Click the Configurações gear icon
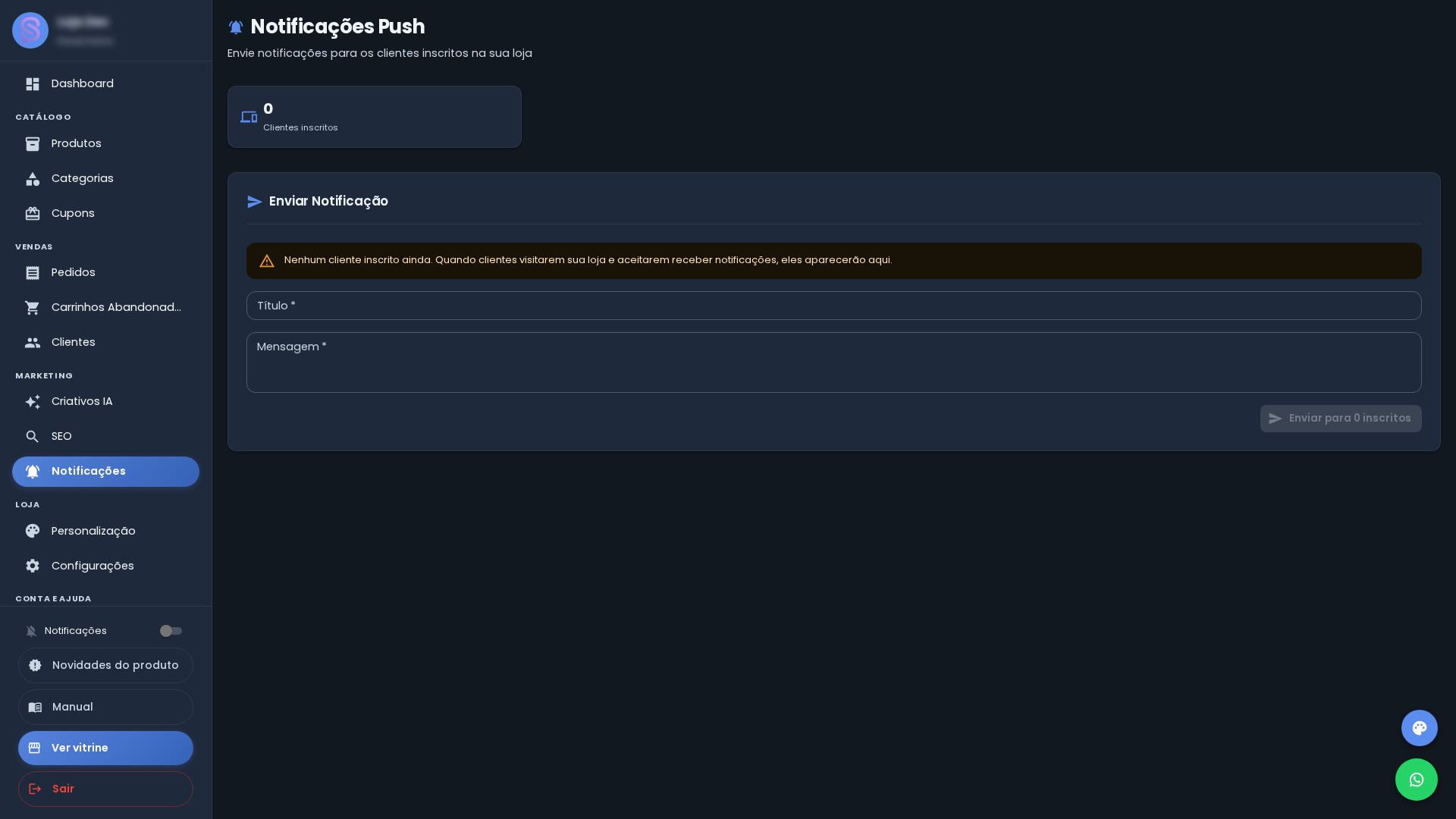The height and width of the screenshot is (819, 1456). tap(33, 566)
